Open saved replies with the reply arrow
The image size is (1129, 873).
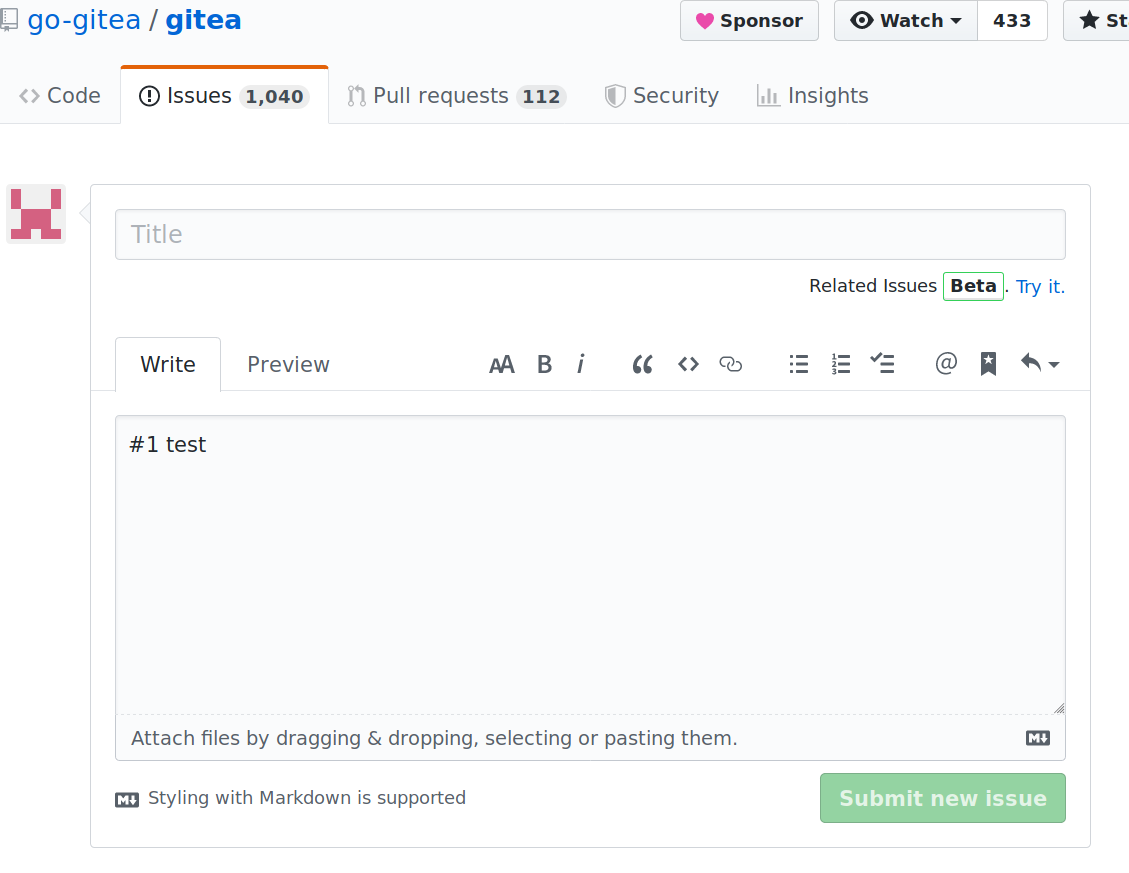[x=1039, y=363]
